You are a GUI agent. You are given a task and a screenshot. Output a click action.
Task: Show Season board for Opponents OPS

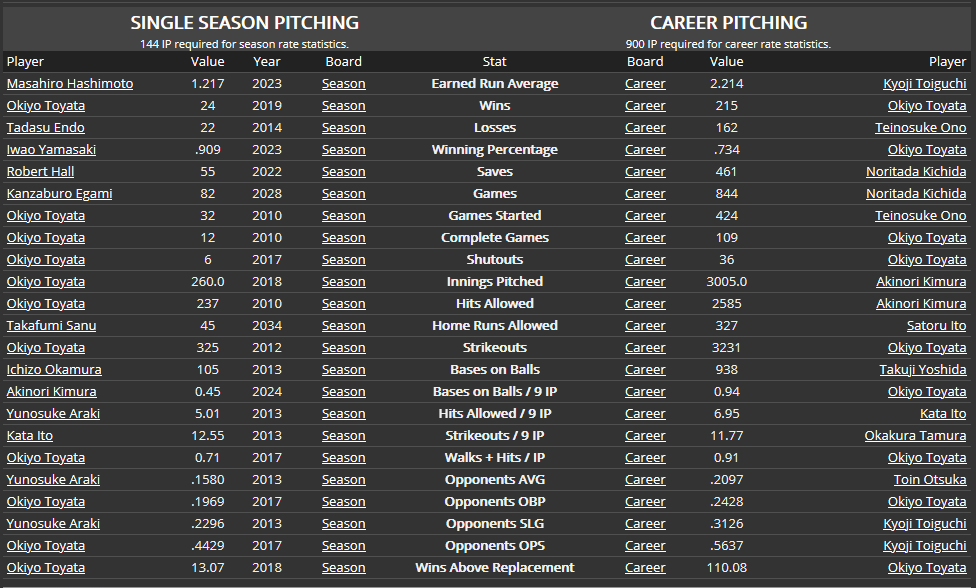pos(343,546)
